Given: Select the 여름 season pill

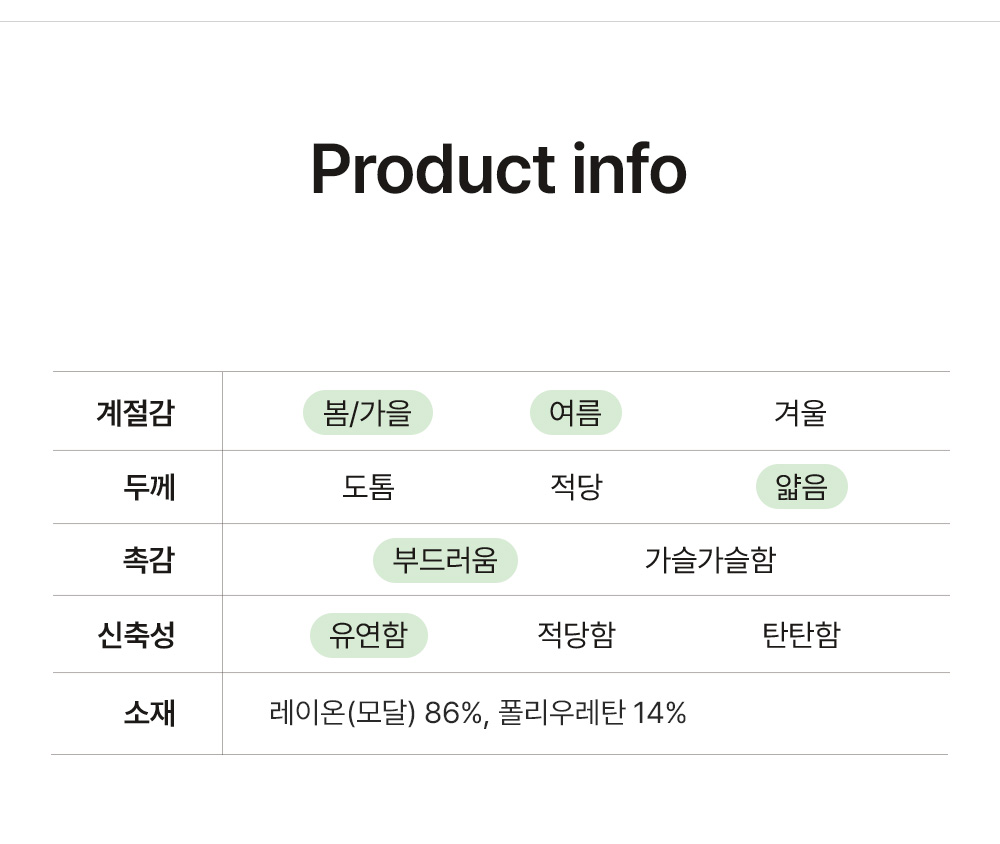Looking at the screenshot, I should pos(576,413).
